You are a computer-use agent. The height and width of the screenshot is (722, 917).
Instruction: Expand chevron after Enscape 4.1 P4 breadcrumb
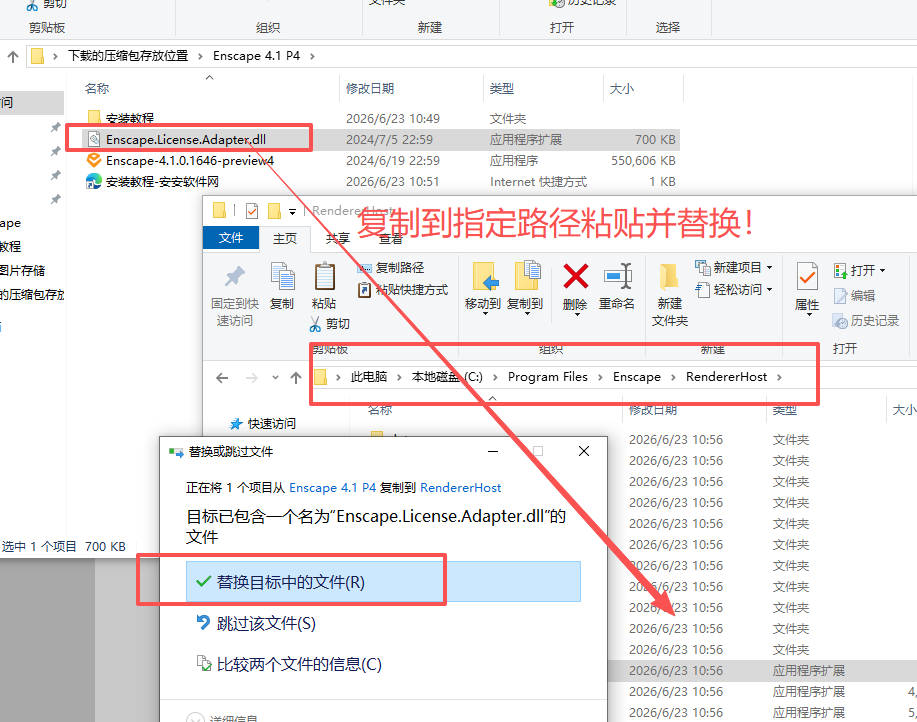[312, 56]
